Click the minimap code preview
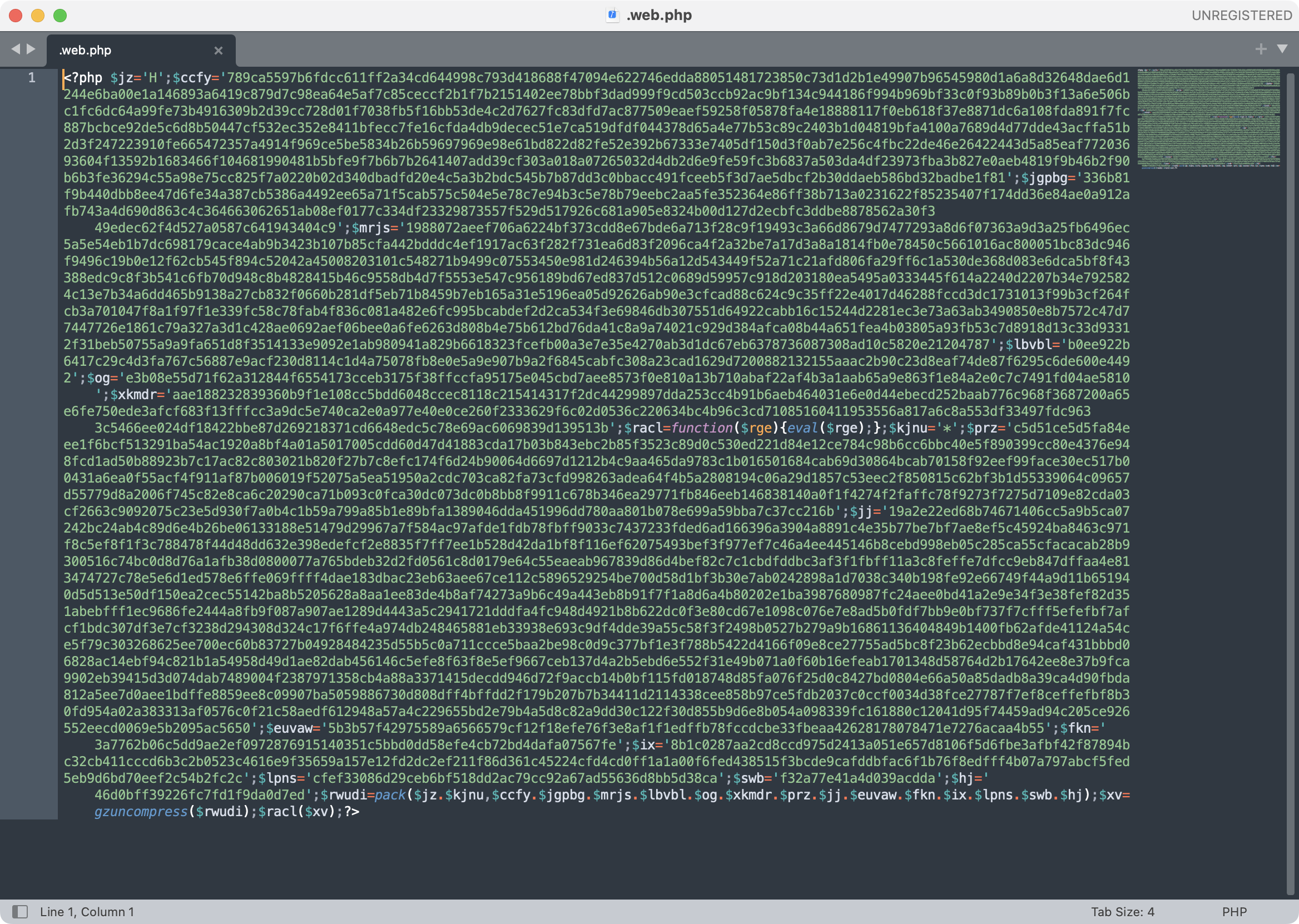Screen dimensions: 1299x924 [x=1208, y=118]
